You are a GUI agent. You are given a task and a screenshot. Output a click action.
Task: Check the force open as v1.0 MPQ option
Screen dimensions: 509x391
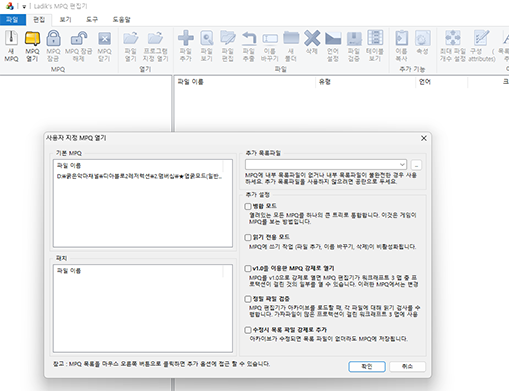pyautogui.click(x=248, y=268)
